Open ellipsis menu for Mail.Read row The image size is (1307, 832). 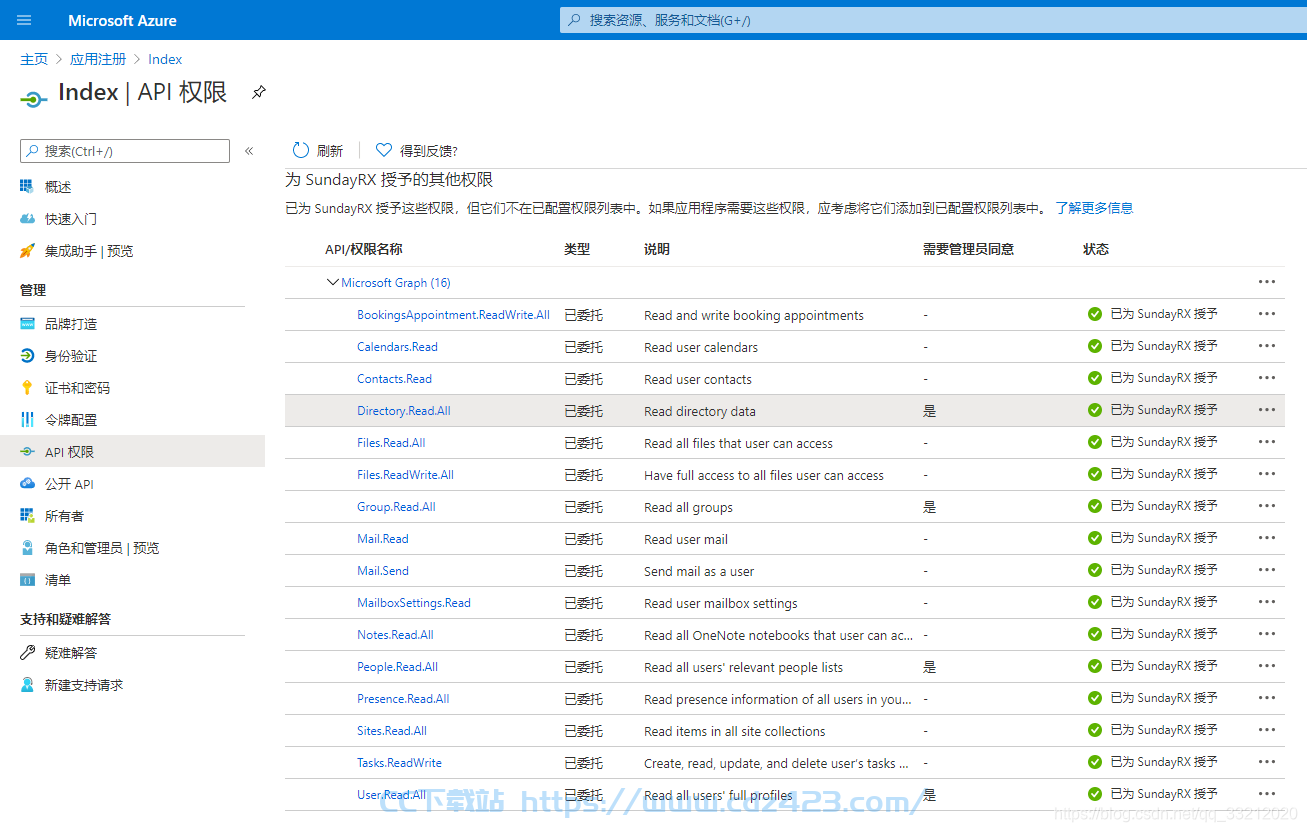[x=1267, y=538]
